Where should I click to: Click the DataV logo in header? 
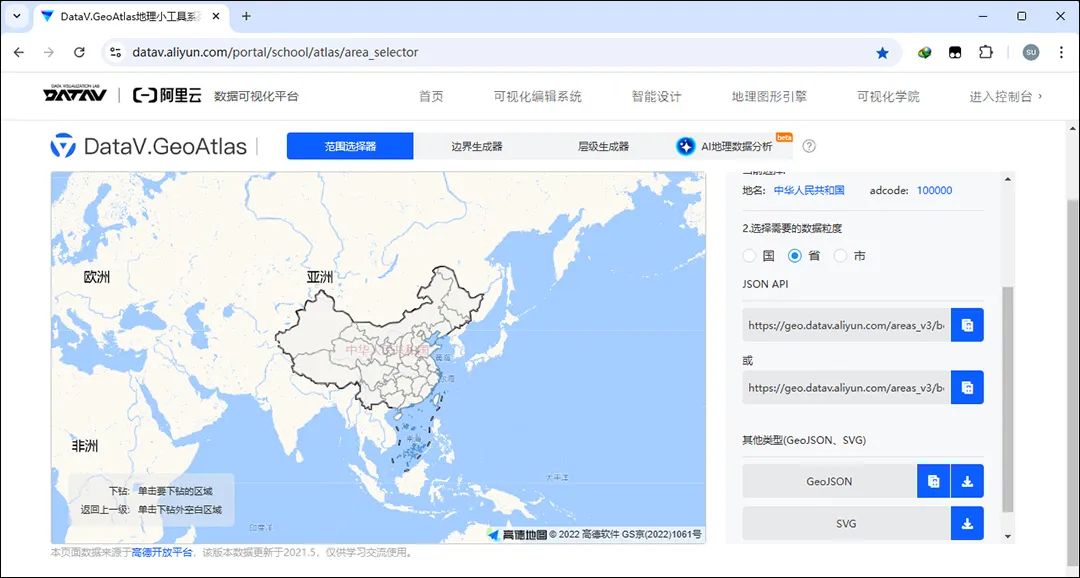[x=74, y=95]
